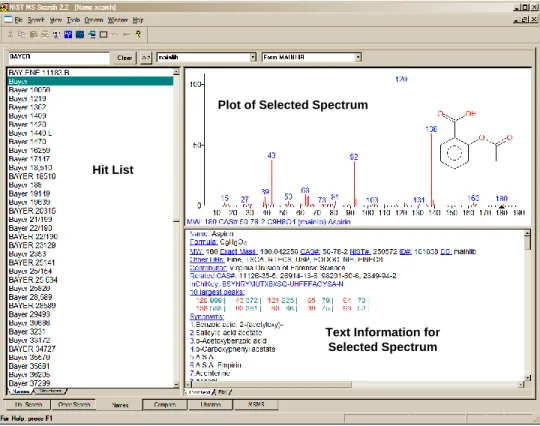
Task: Switch to the bottom Names tab
Action: point(120,405)
